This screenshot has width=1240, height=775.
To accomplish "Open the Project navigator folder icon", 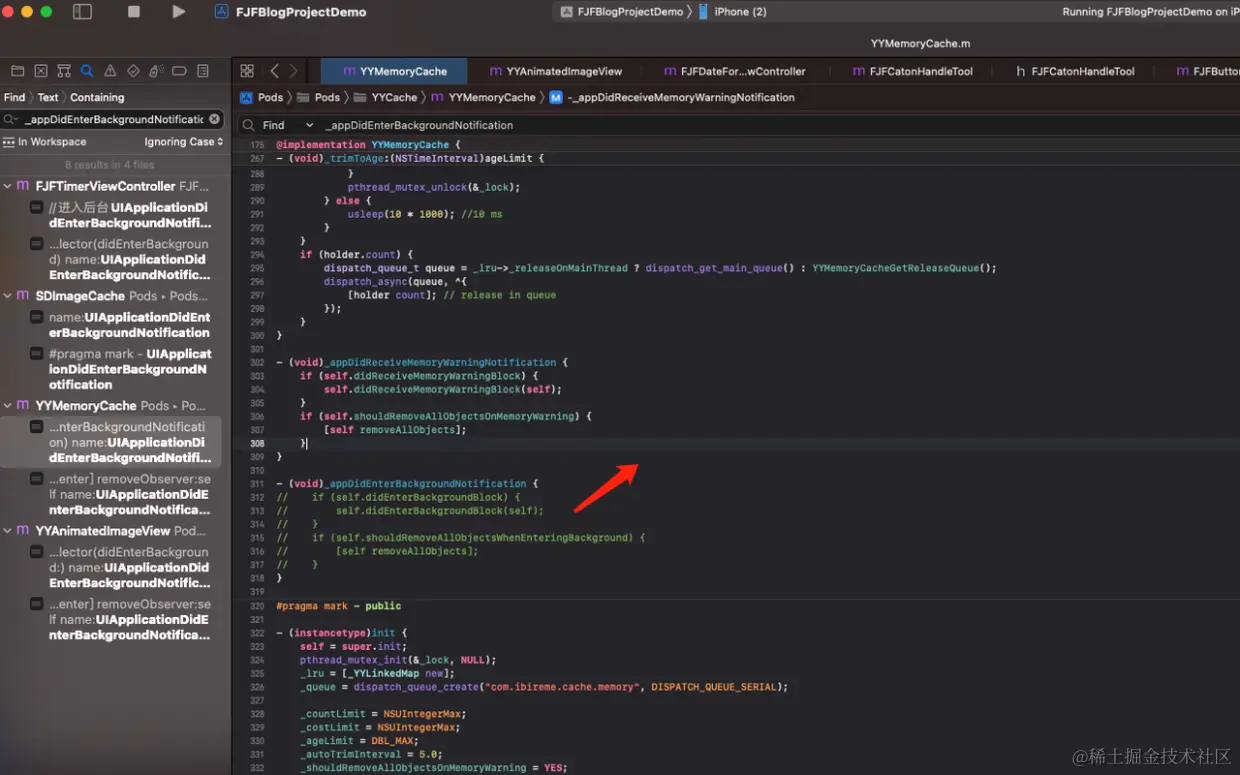I will click(17, 71).
